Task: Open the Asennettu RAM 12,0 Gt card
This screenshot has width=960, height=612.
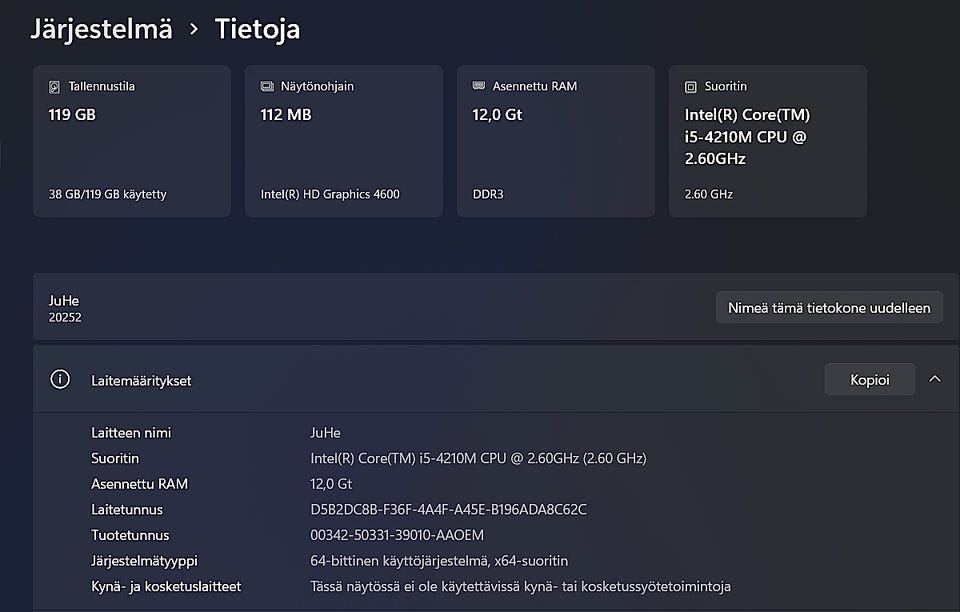Action: 556,141
